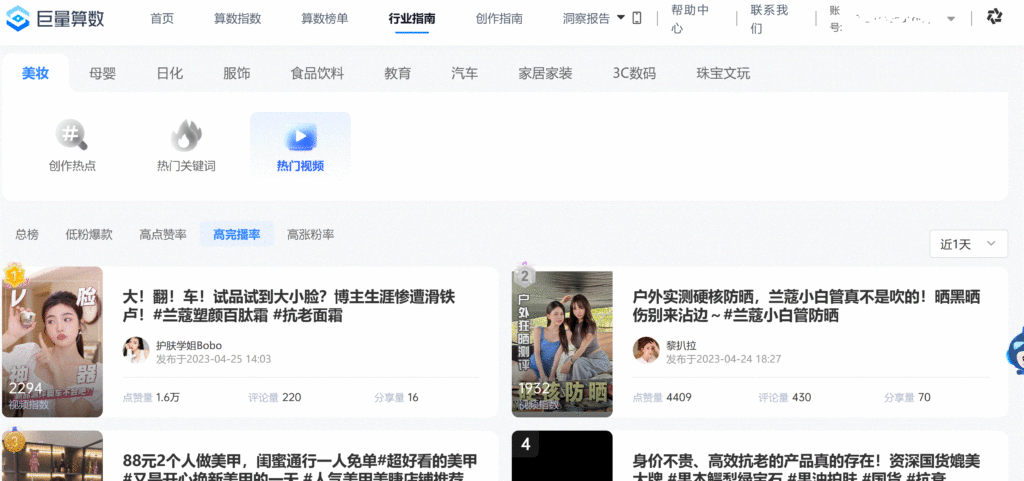
Task: Open 创作热点 hashtag search icon
Action: tap(72, 135)
